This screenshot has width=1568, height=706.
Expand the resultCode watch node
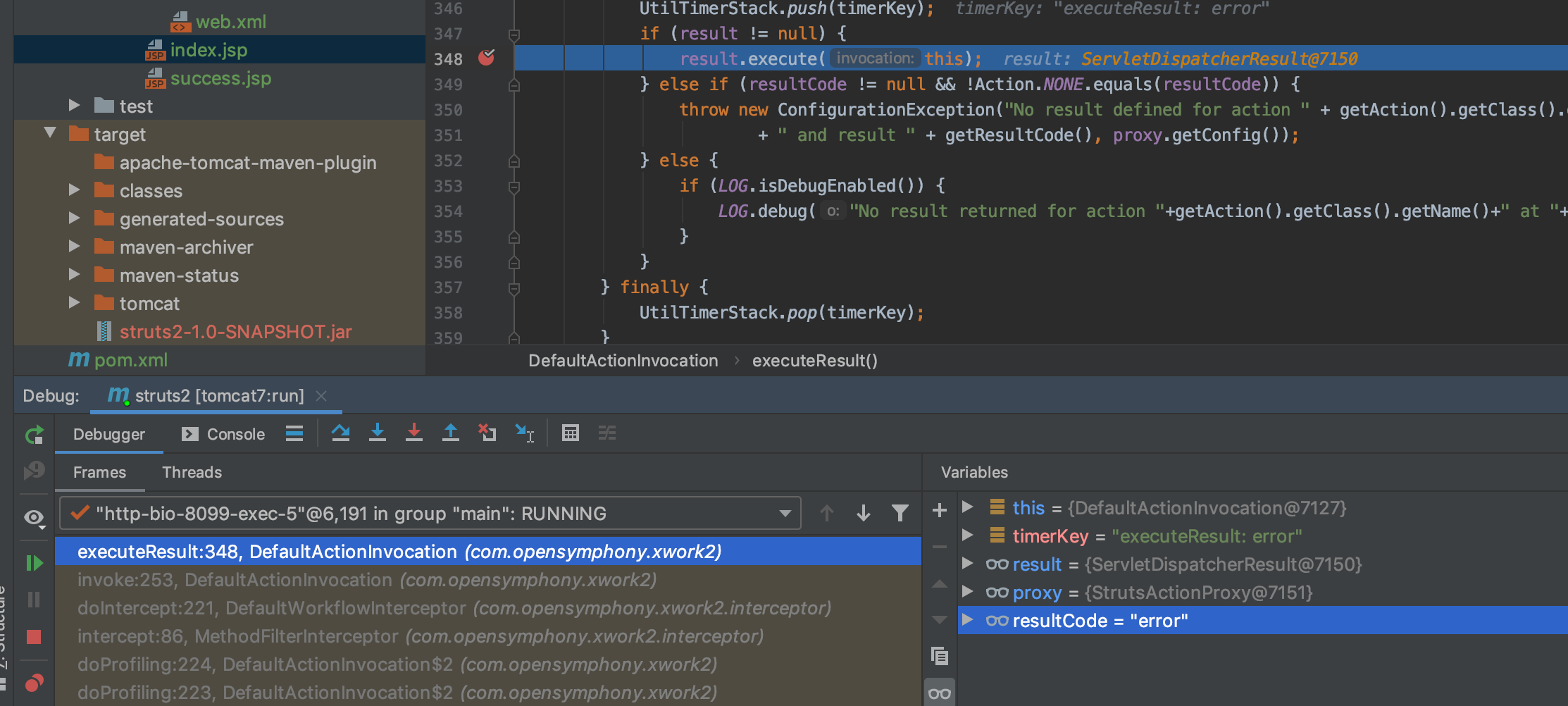[x=968, y=619]
